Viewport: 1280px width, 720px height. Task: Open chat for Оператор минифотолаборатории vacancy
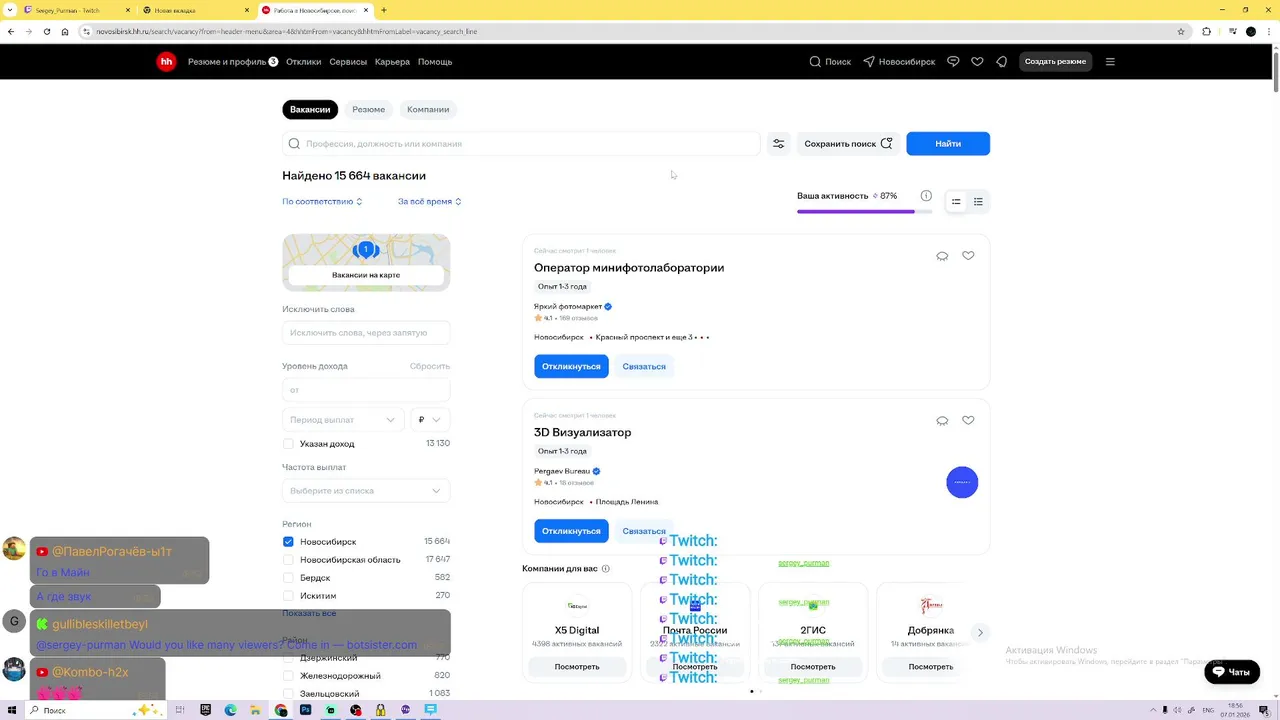click(942, 256)
